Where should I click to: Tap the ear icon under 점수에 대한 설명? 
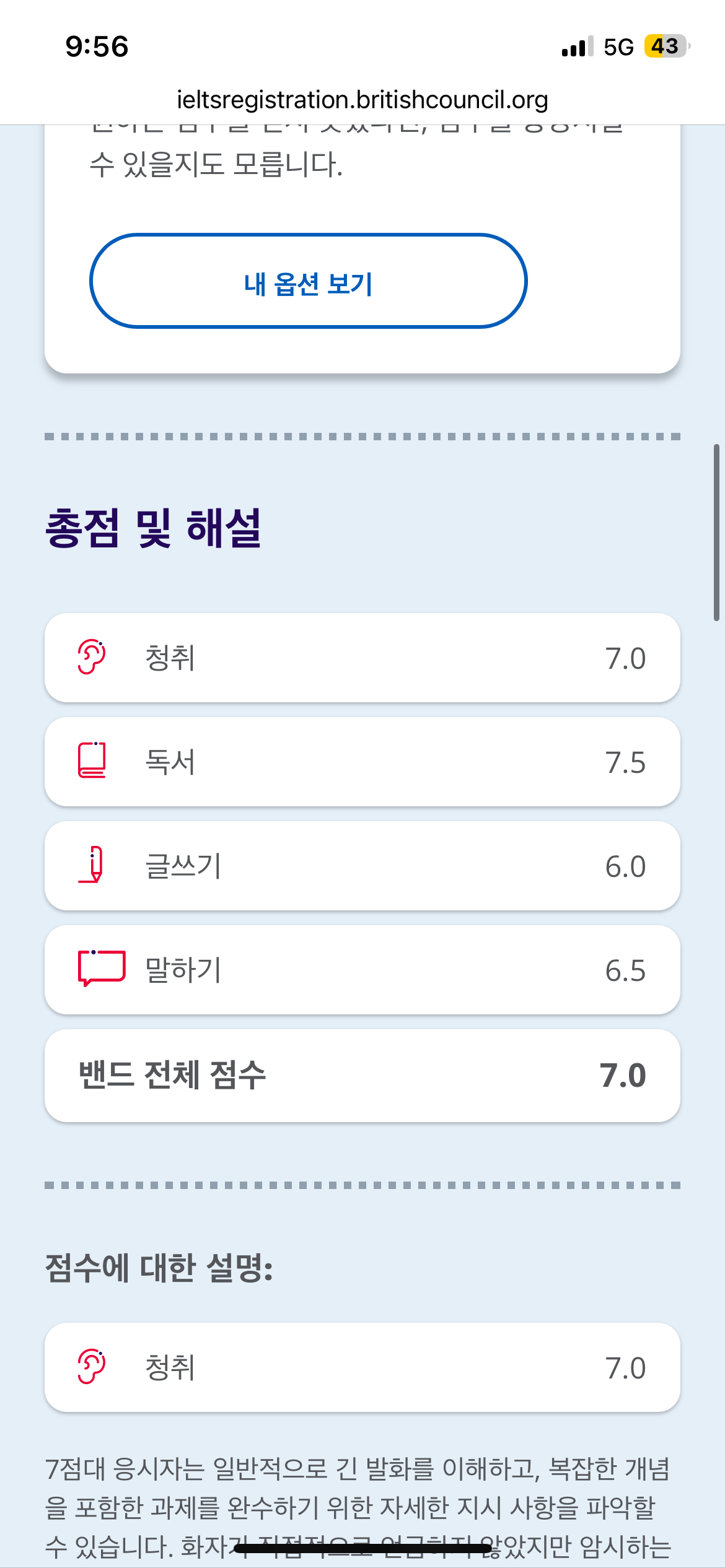click(x=92, y=1367)
